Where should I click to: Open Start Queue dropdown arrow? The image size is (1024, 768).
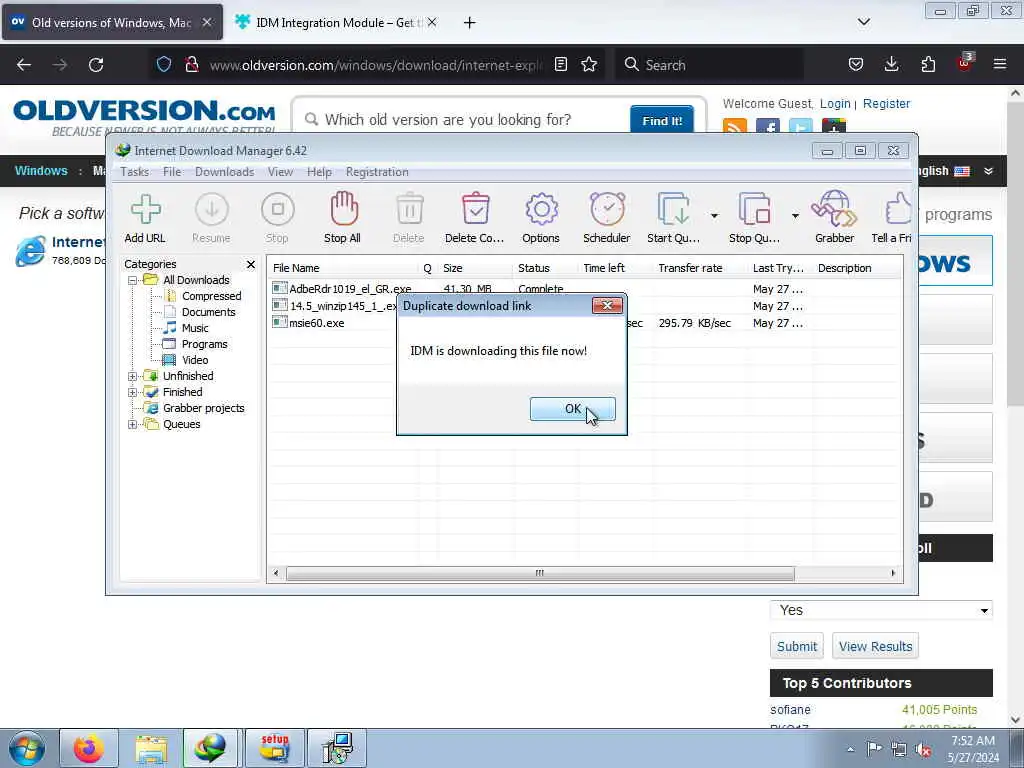click(x=714, y=216)
